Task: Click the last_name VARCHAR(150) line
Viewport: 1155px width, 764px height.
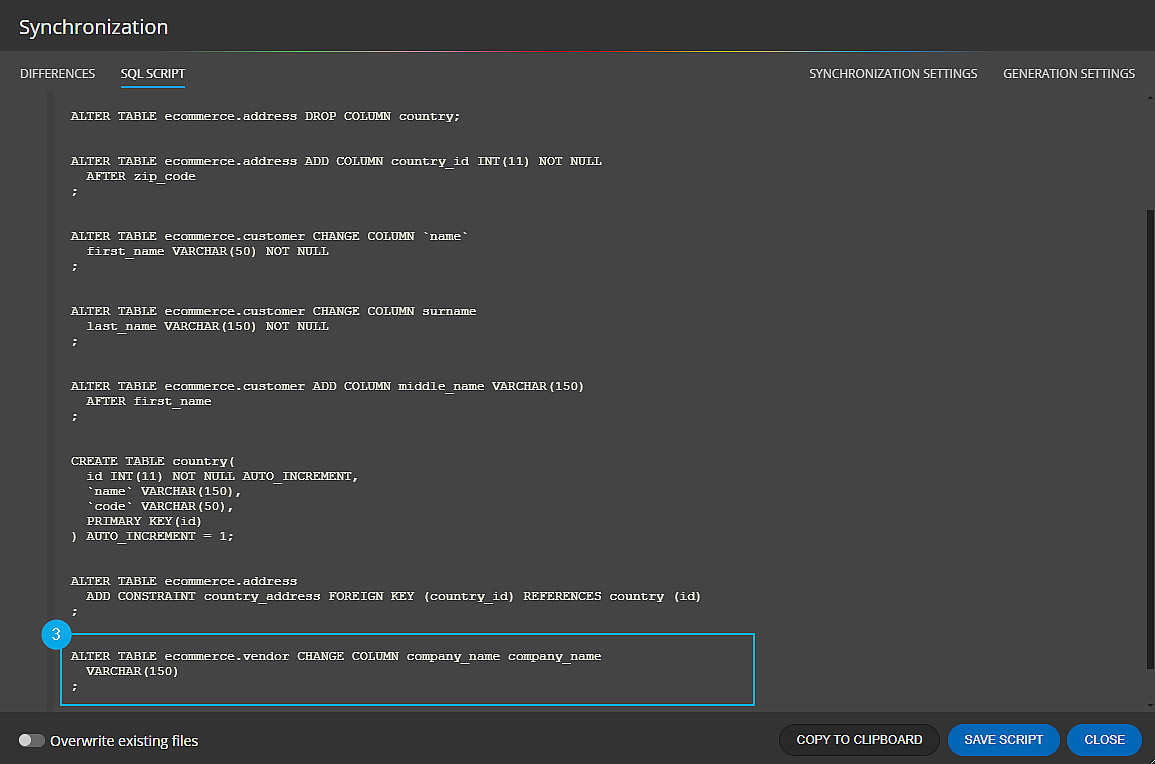Action: (x=208, y=326)
